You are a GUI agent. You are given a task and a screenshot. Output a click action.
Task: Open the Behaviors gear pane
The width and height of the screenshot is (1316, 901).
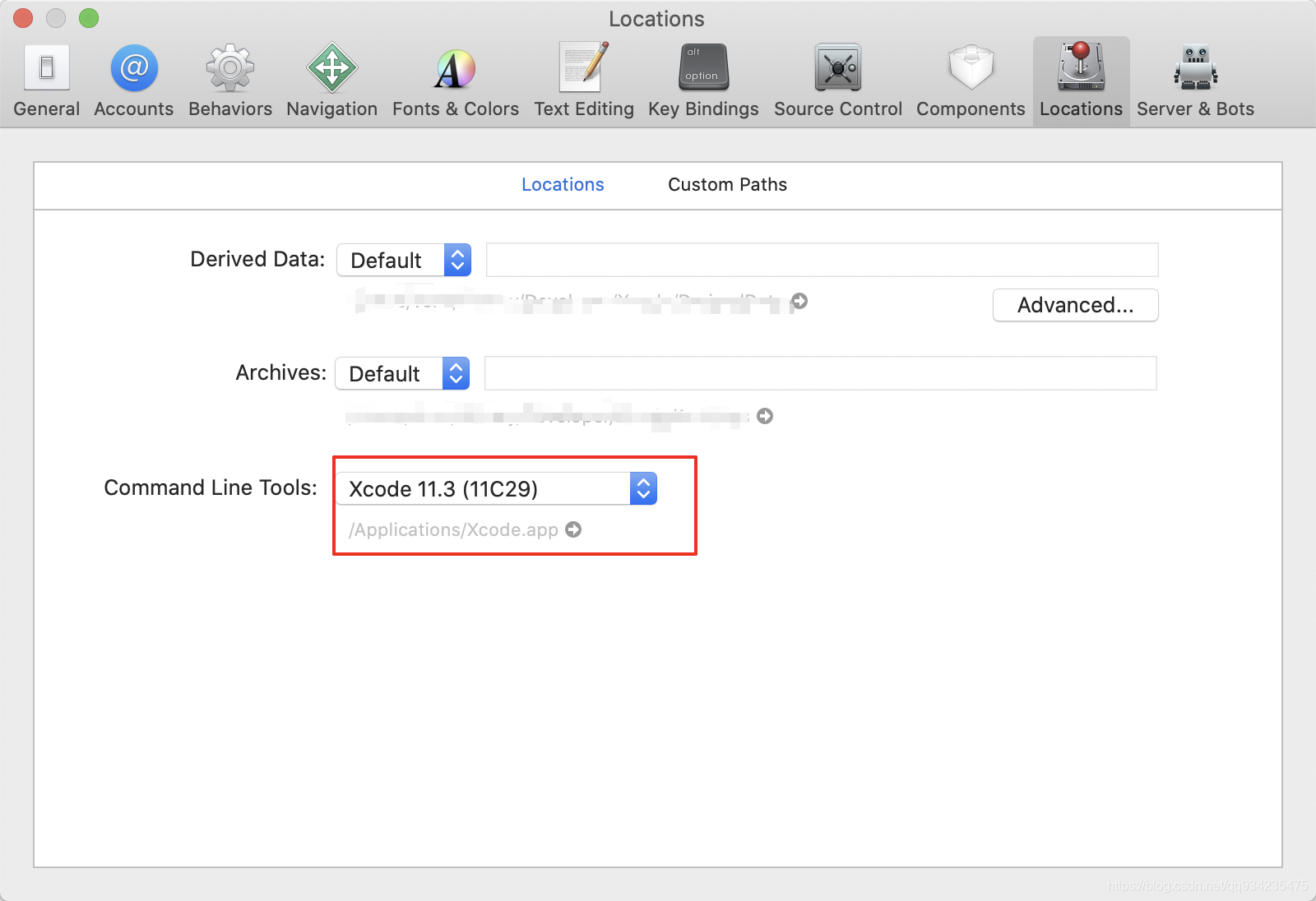tap(230, 81)
